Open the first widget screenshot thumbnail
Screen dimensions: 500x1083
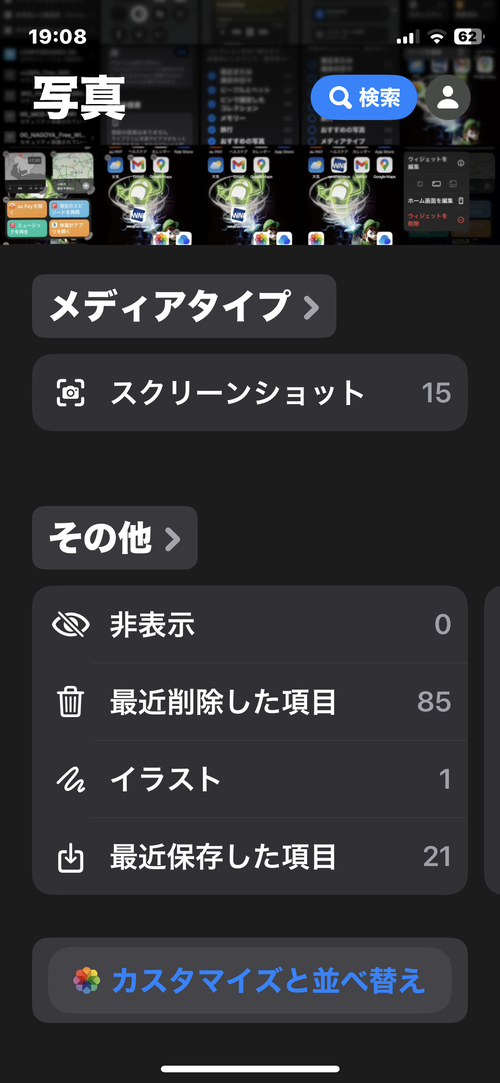(x=48, y=196)
